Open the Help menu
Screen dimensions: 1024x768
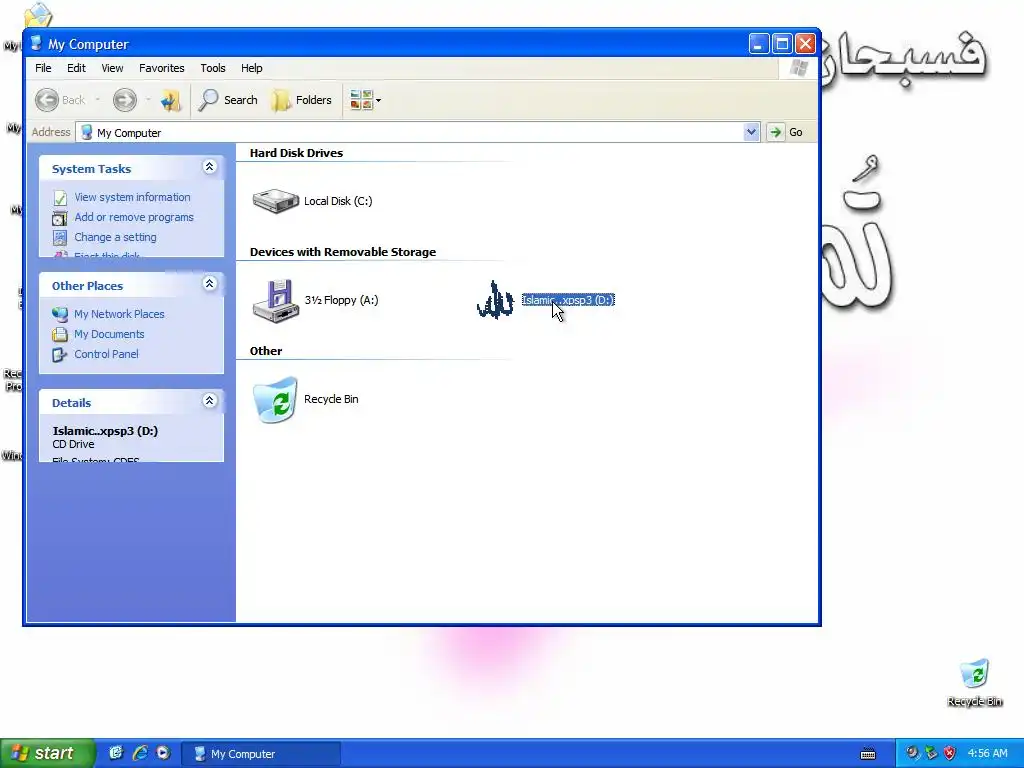251,68
